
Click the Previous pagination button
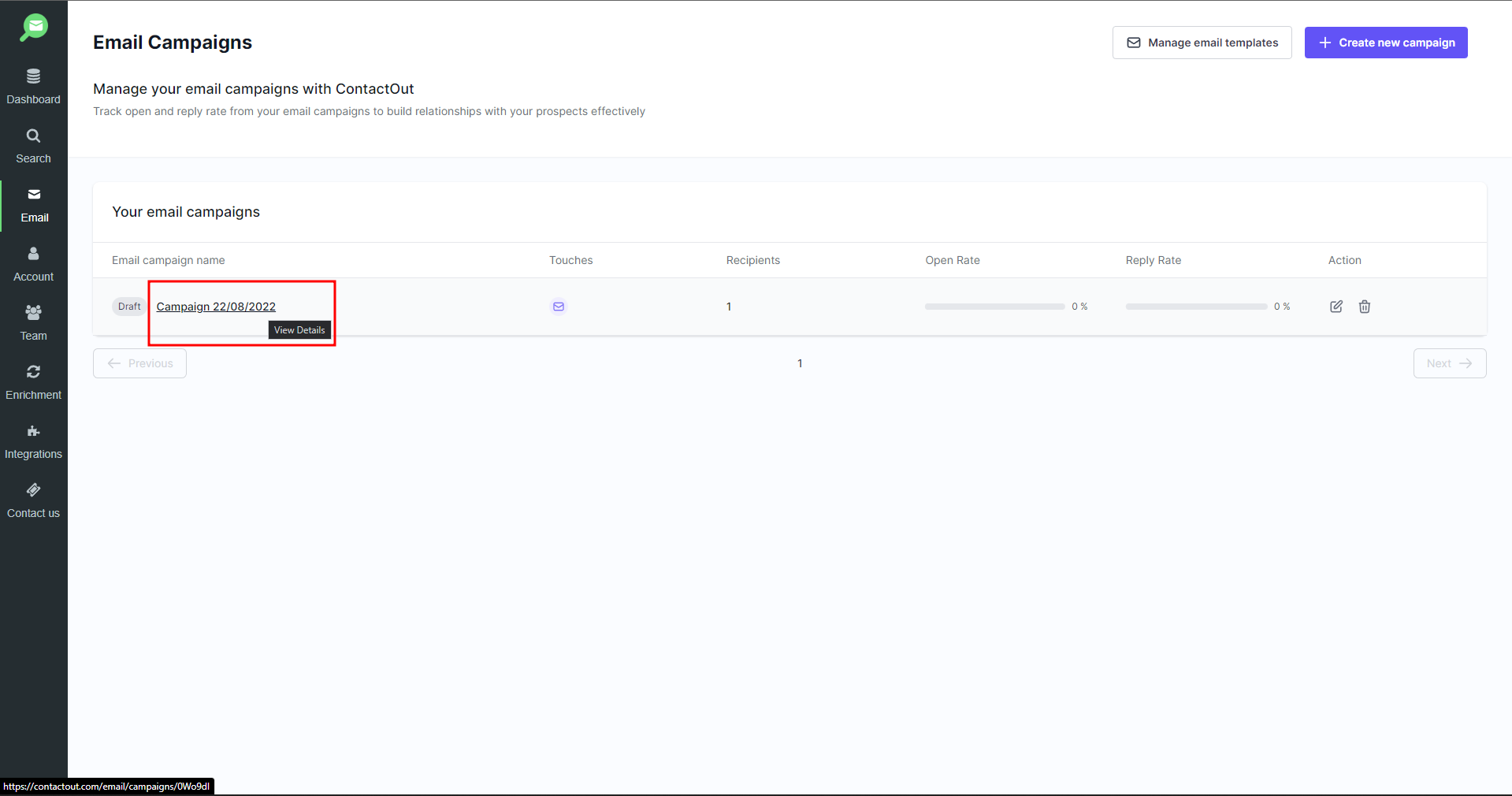coord(139,363)
